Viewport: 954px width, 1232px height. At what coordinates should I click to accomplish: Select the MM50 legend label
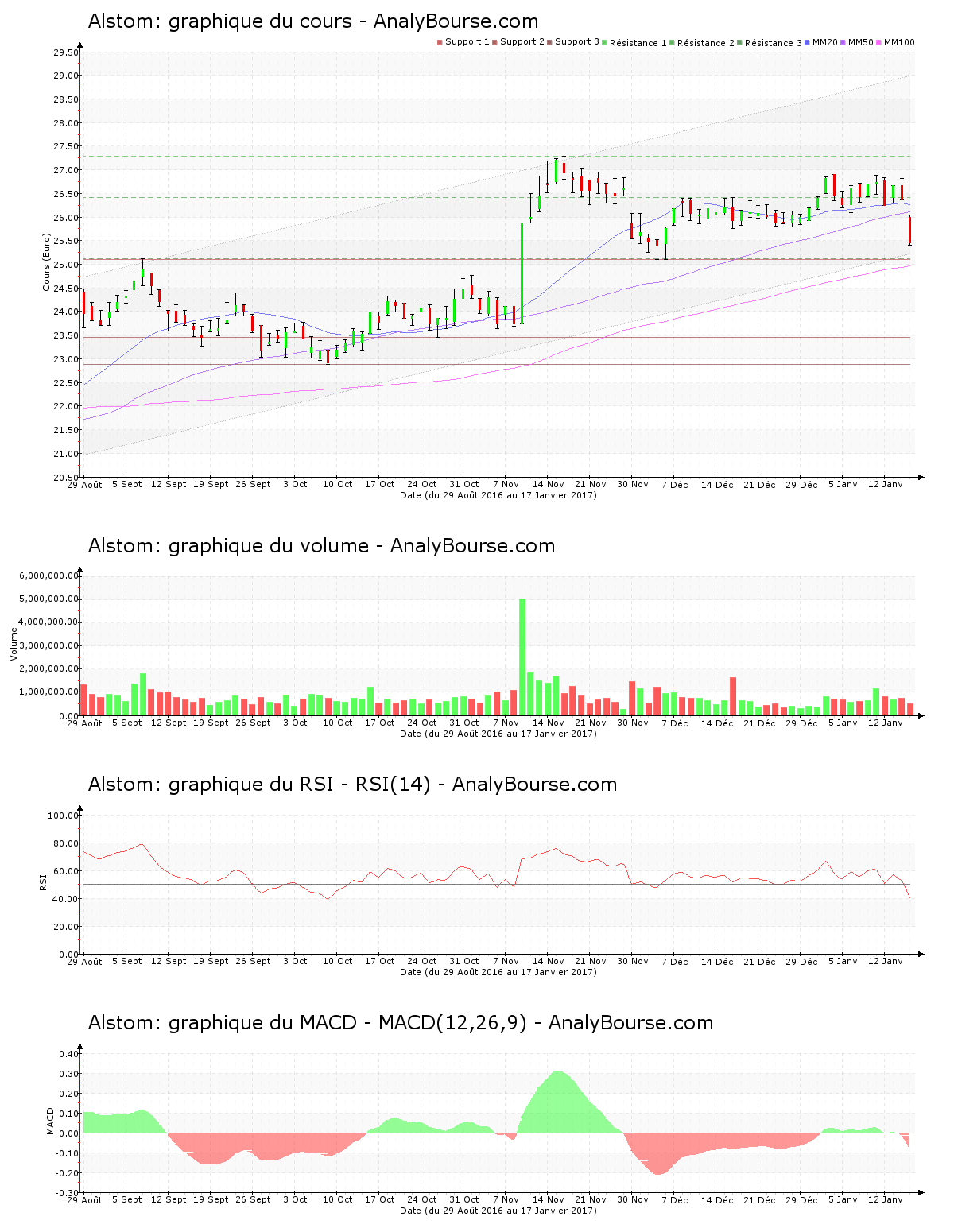tap(861, 42)
